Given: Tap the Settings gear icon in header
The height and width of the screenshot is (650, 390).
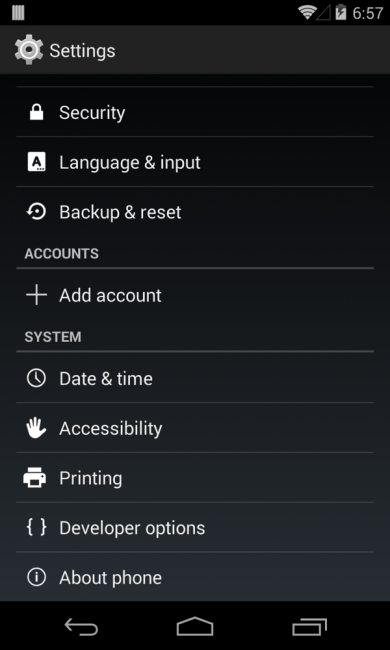Looking at the screenshot, I should (x=29, y=50).
